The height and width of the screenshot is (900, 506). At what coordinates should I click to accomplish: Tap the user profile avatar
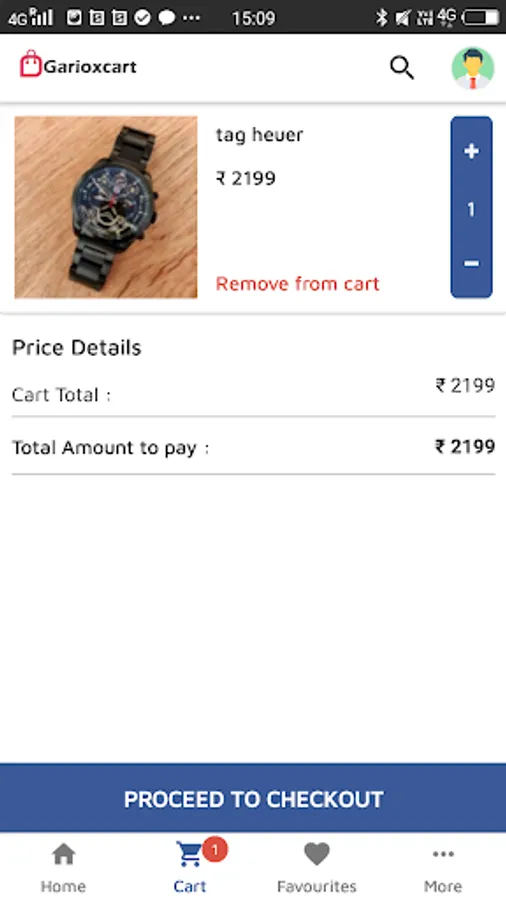(x=473, y=68)
